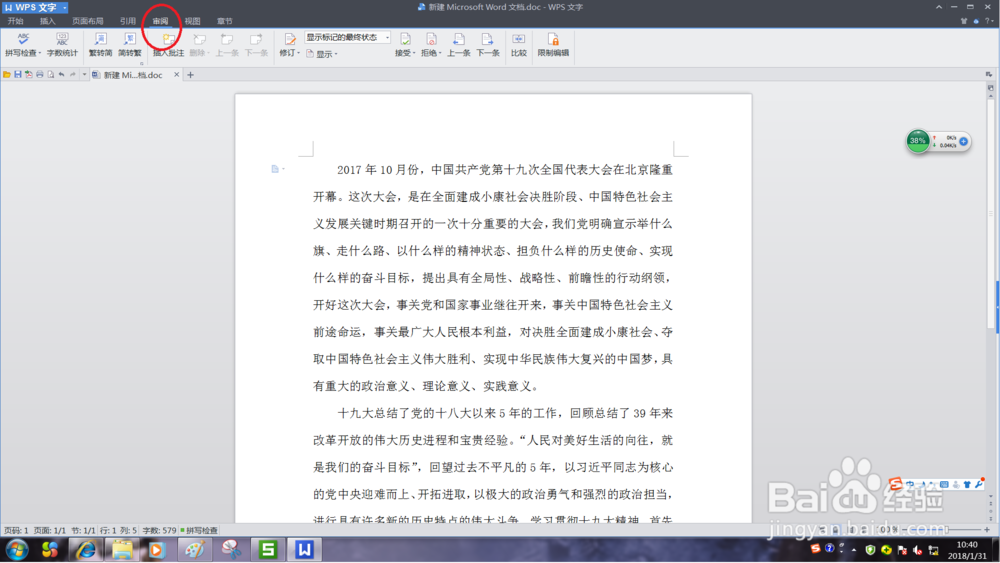Image resolution: width=1000 pixels, height=563 pixels.
Task: Export to PDF via quick toolbar icon
Action: point(29,75)
